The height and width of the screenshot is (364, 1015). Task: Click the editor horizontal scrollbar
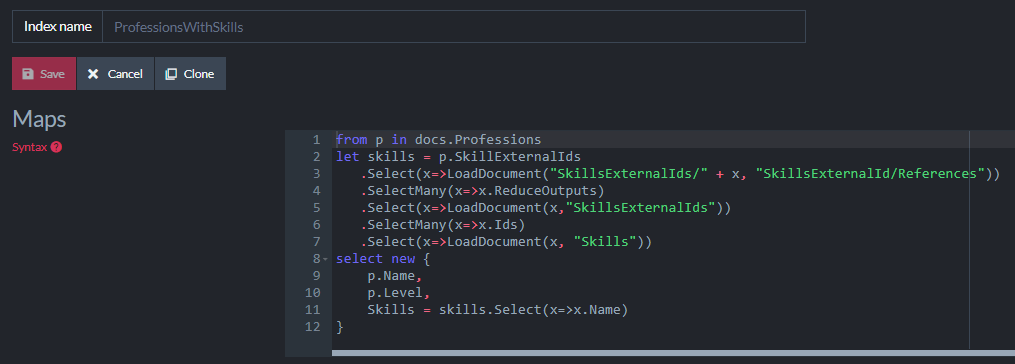(x=673, y=353)
